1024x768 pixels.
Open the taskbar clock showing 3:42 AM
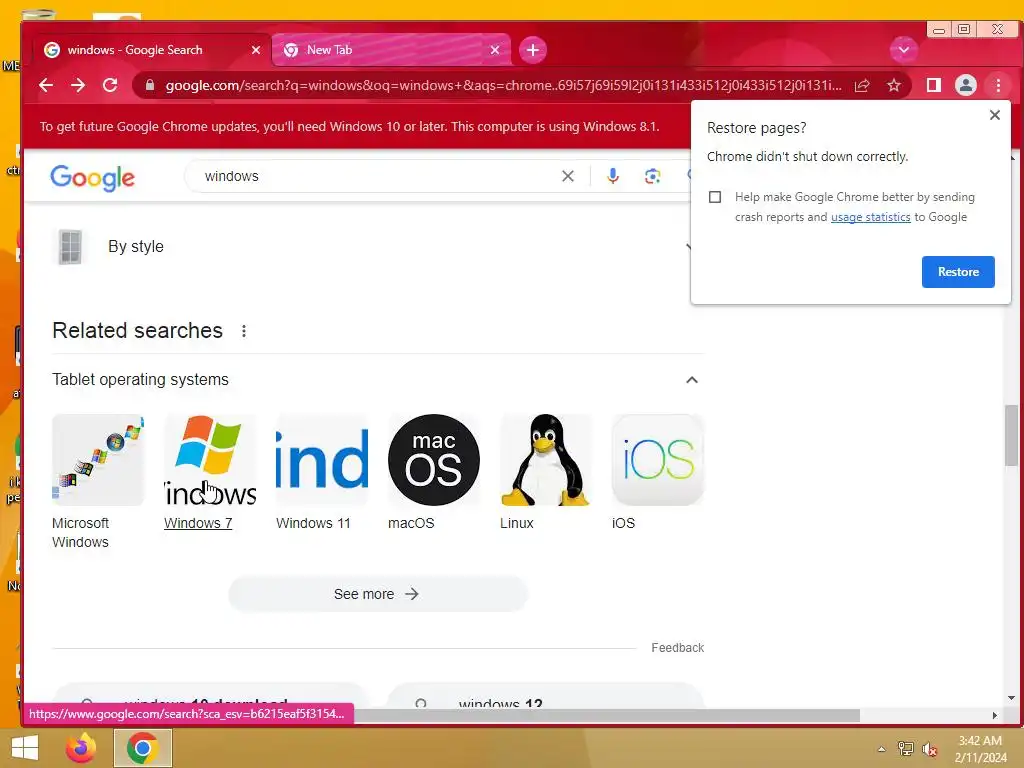click(x=980, y=749)
